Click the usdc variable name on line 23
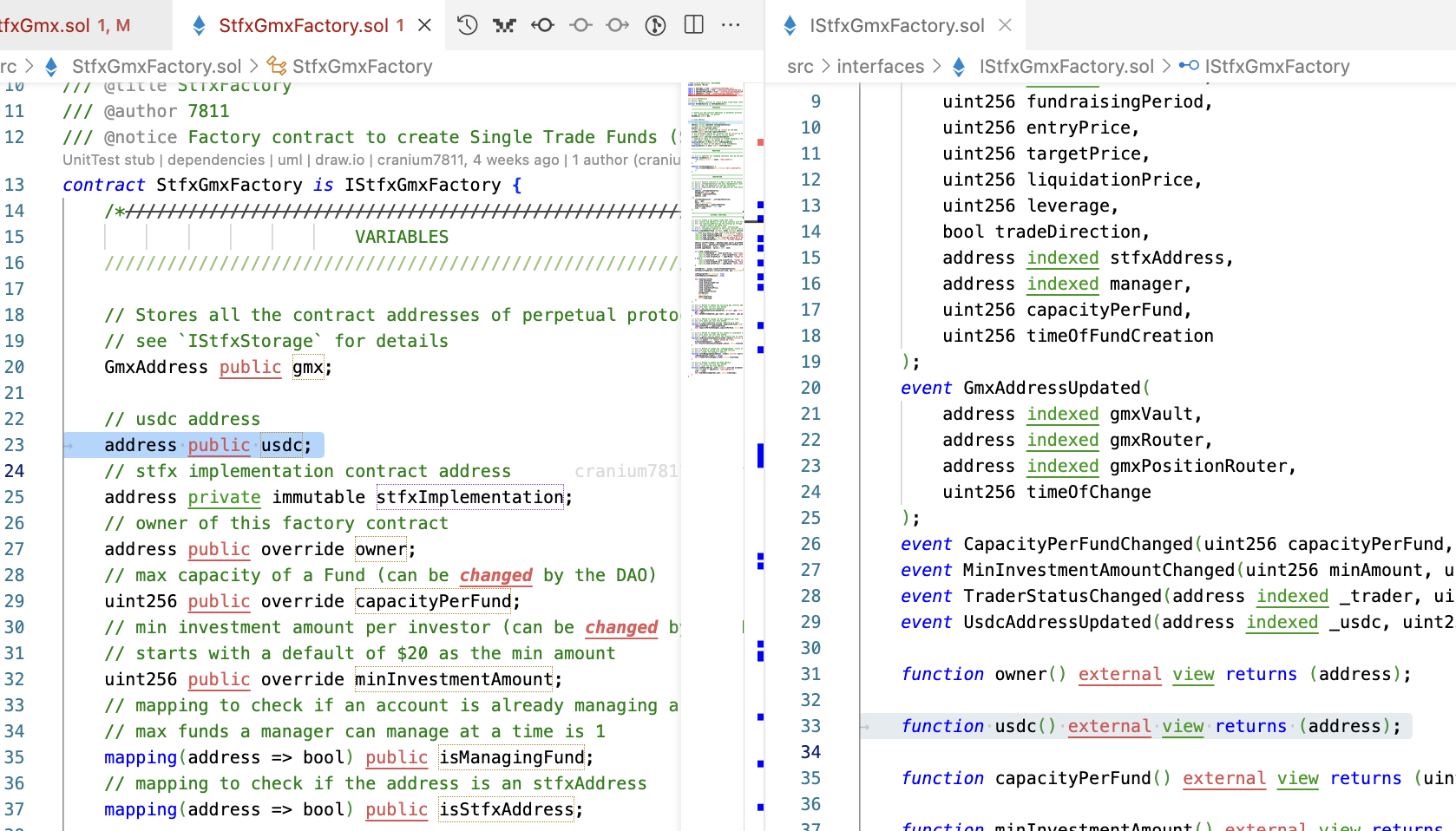This screenshot has height=831, width=1456. pyautogui.click(x=282, y=445)
